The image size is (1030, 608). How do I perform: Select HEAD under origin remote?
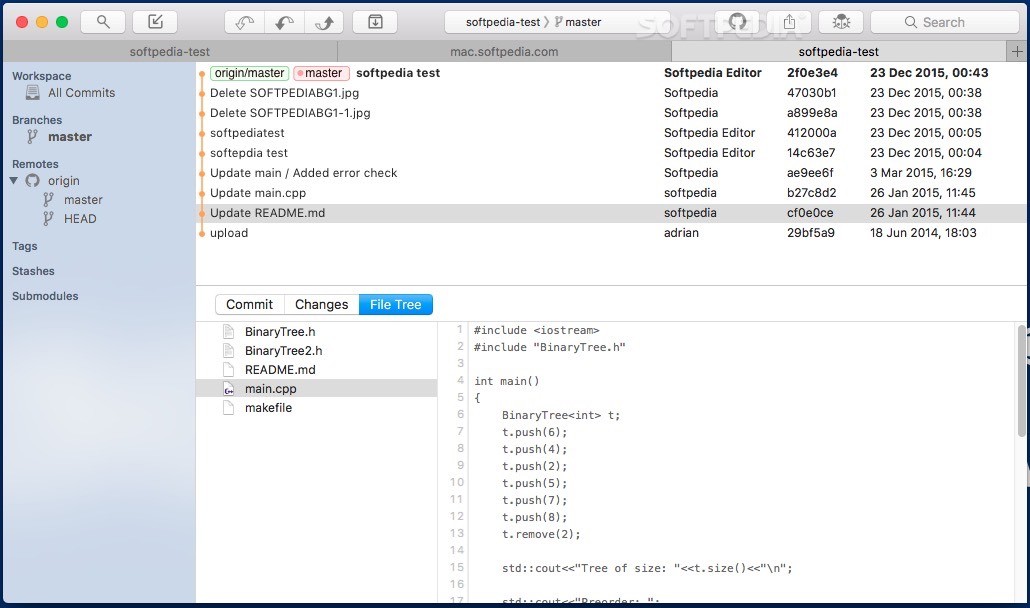pyautogui.click(x=79, y=219)
